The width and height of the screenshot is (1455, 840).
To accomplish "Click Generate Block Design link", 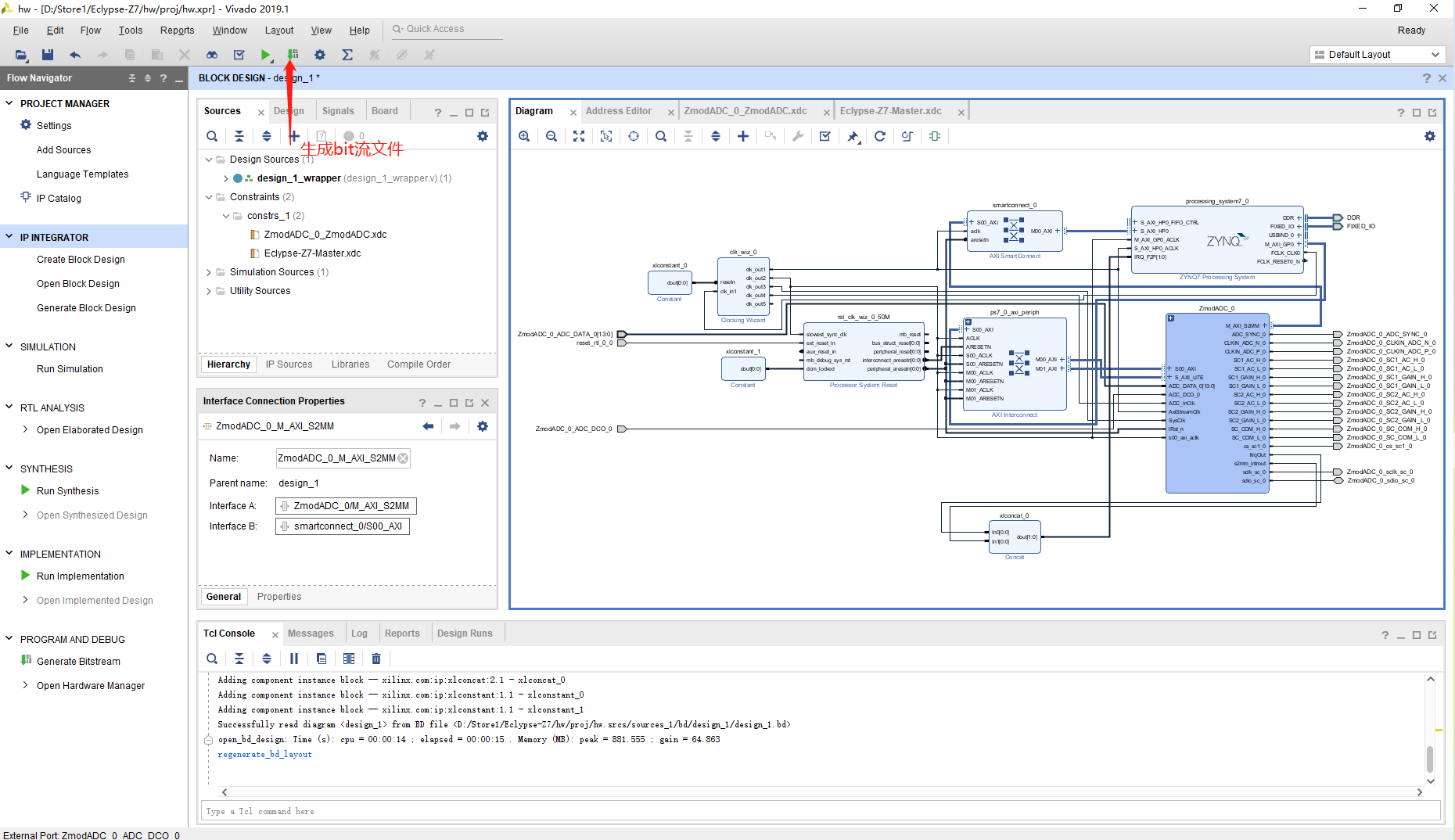I will [x=86, y=308].
